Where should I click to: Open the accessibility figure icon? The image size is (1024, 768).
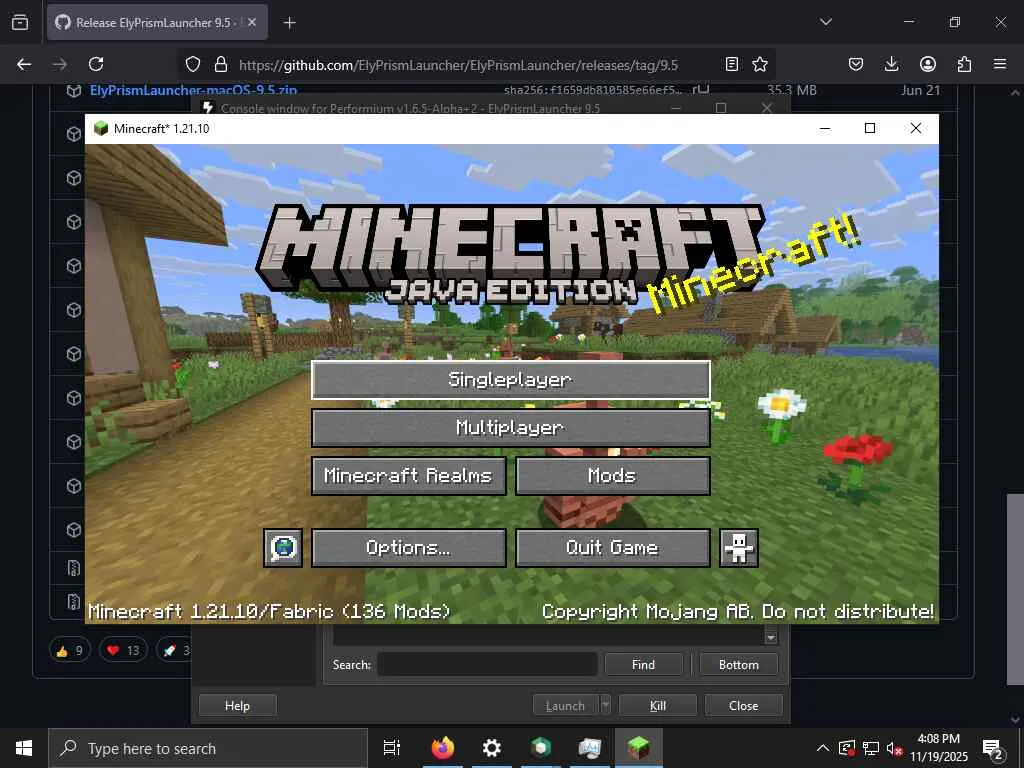pyautogui.click(x=739, y=548)
